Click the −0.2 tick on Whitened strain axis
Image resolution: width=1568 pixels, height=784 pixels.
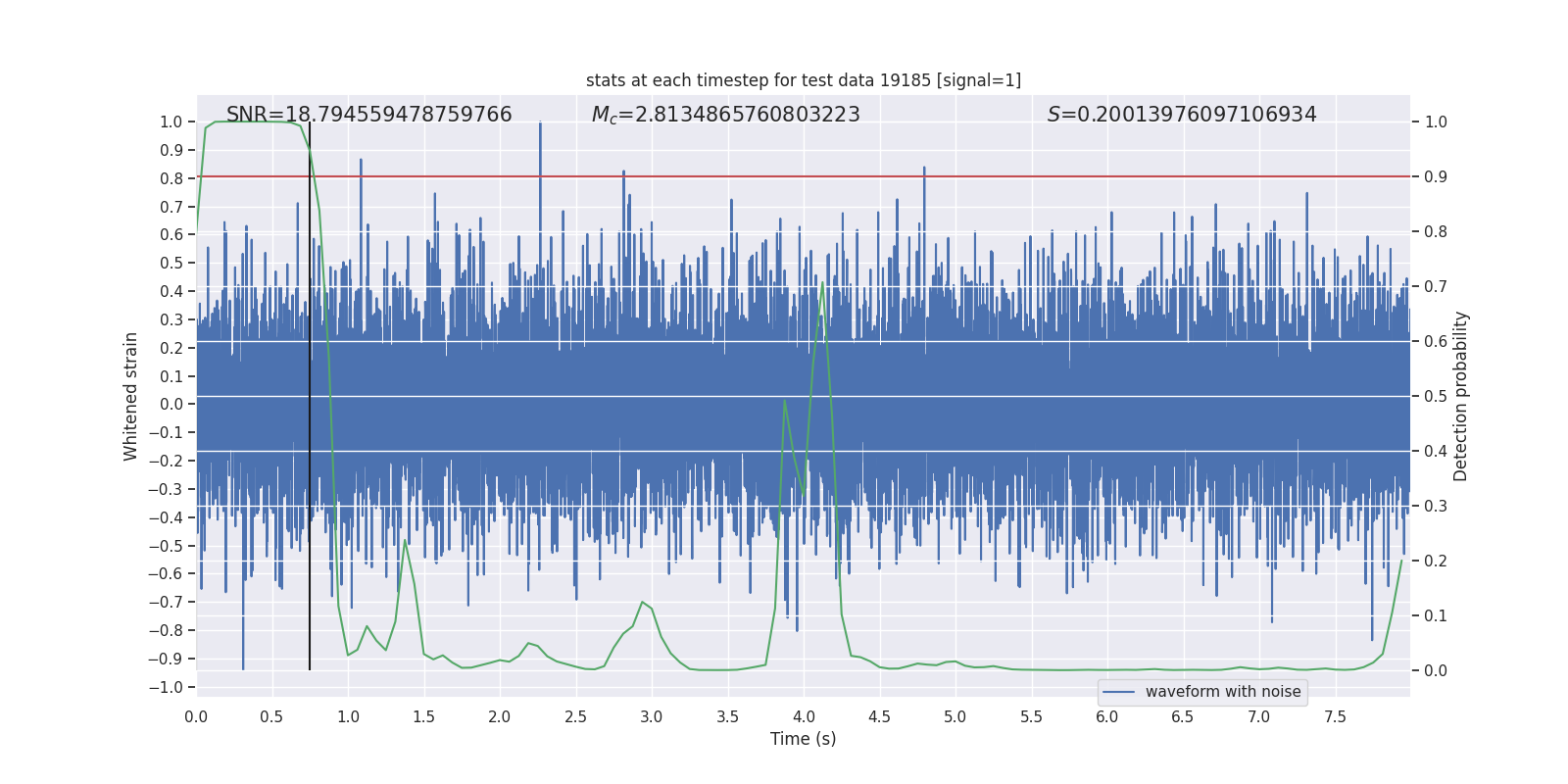[166, 461]
